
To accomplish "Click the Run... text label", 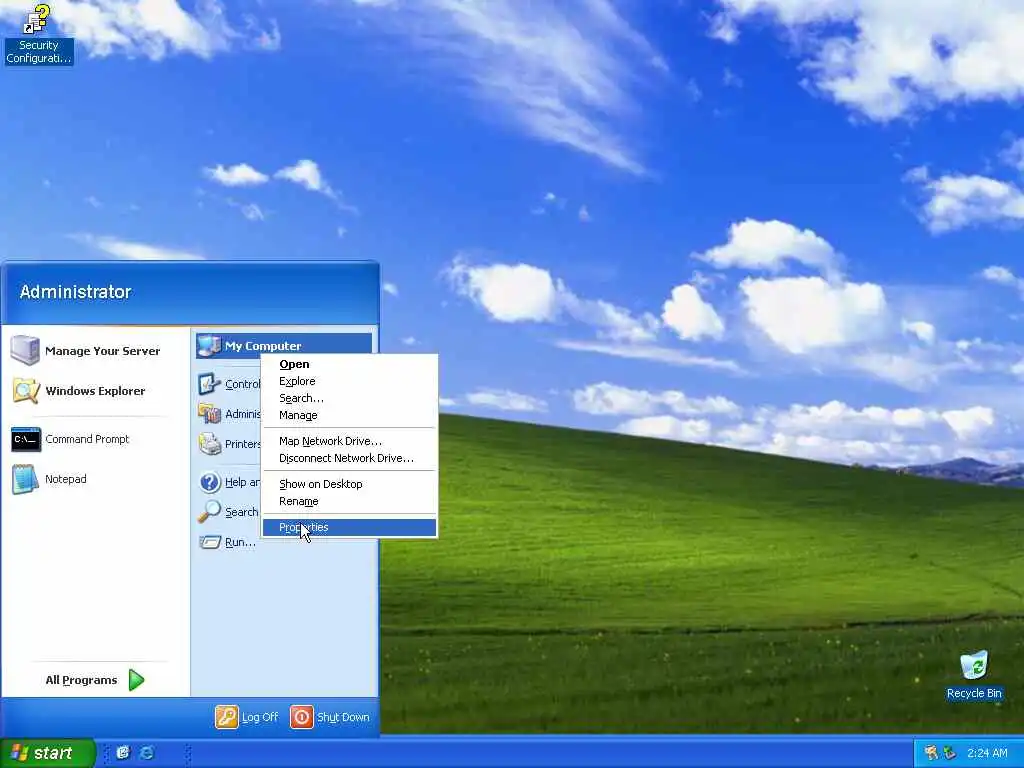I will [240, 542].
